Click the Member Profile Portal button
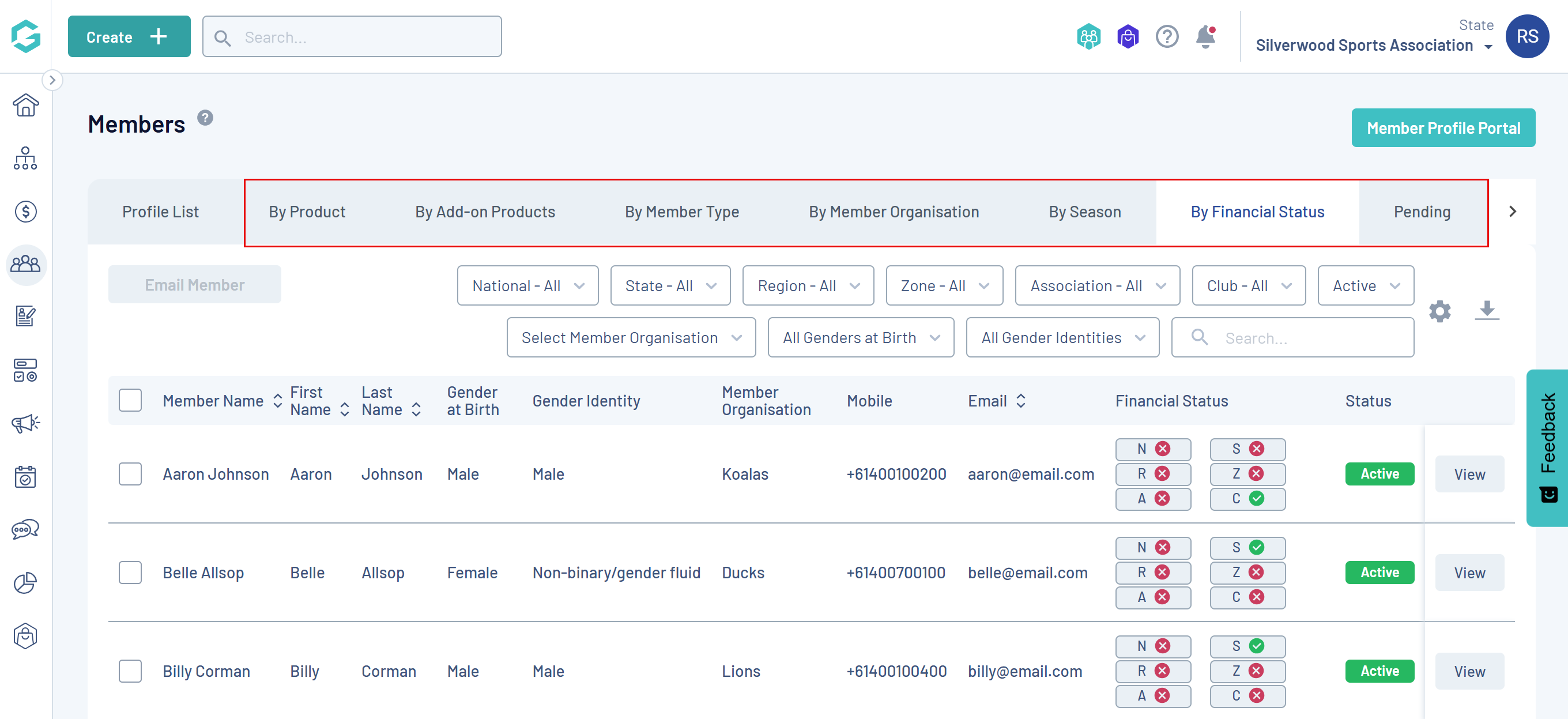The height and width of the screenshot is (719, 1568). (1442, 128)
